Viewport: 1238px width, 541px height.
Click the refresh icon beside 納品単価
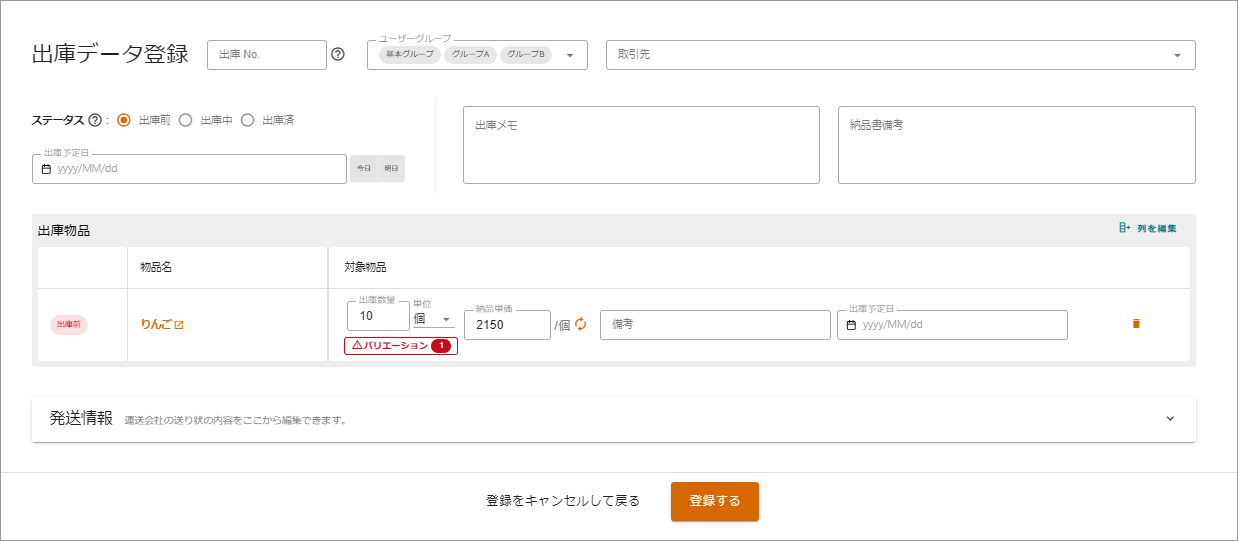point(581,324)
